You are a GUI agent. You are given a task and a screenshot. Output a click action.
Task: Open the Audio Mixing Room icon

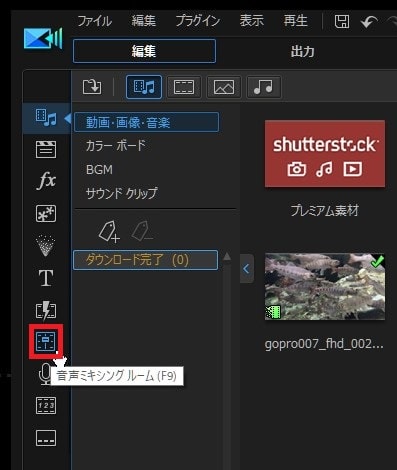[x=46, y=342]
